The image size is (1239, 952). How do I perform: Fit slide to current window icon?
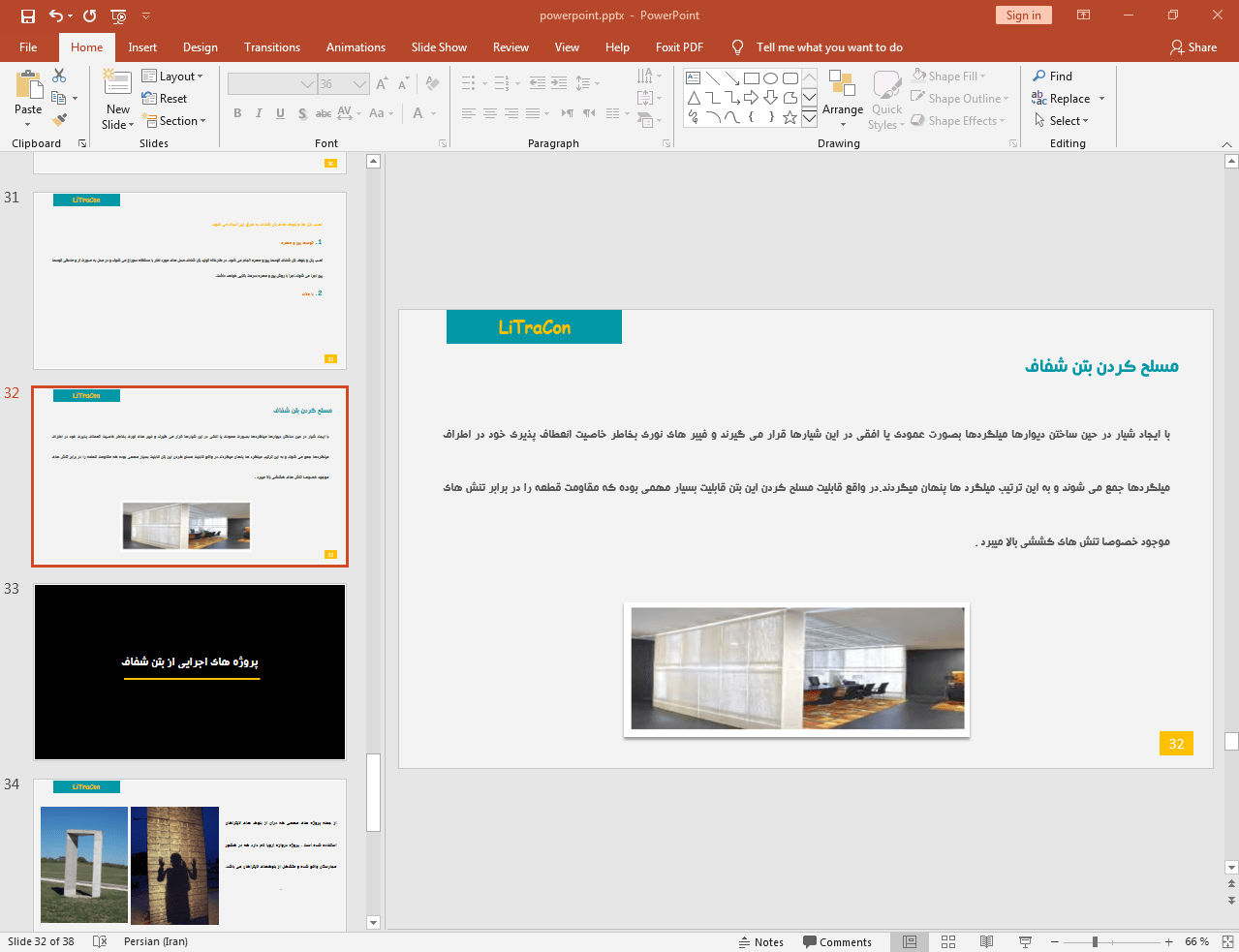[1227, 941]
